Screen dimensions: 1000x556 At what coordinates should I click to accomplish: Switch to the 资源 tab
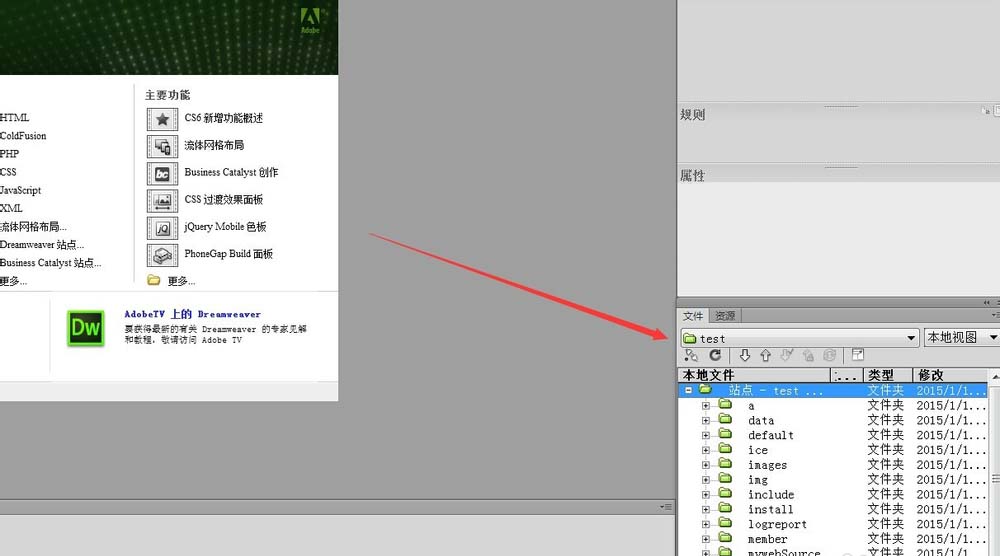click(x=724, y=316)
